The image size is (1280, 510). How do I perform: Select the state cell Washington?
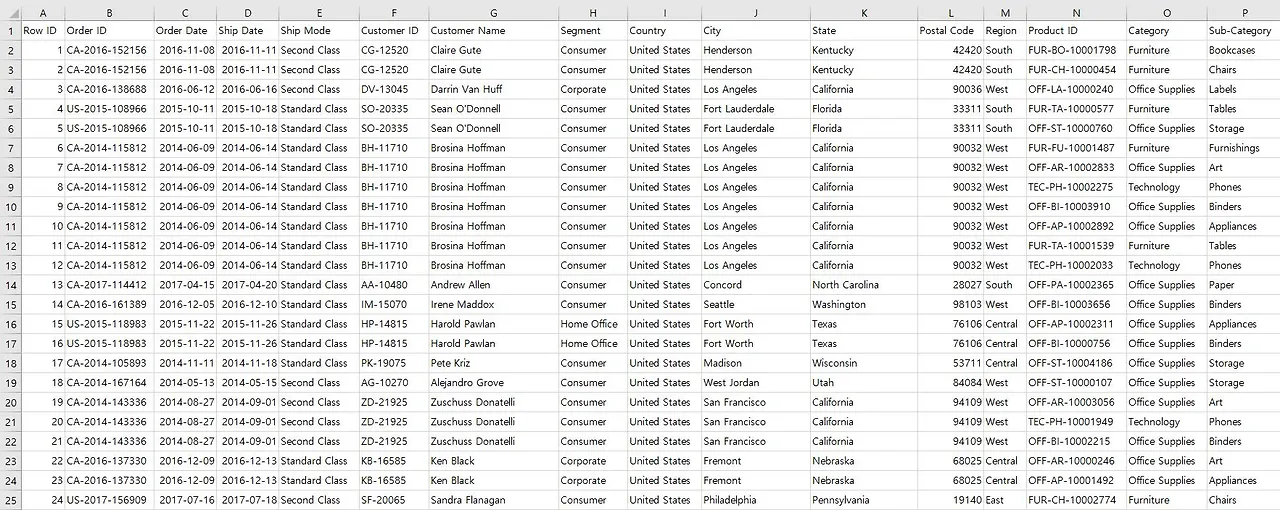pyautogui.click(x=864, y=304)
